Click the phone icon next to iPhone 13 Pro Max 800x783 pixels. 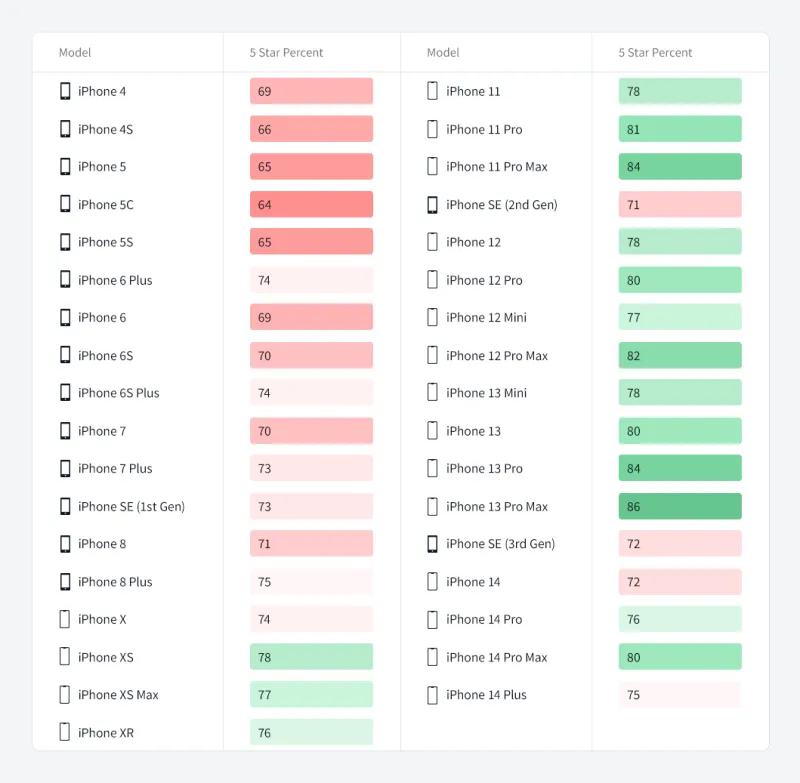tap(433, 506)
